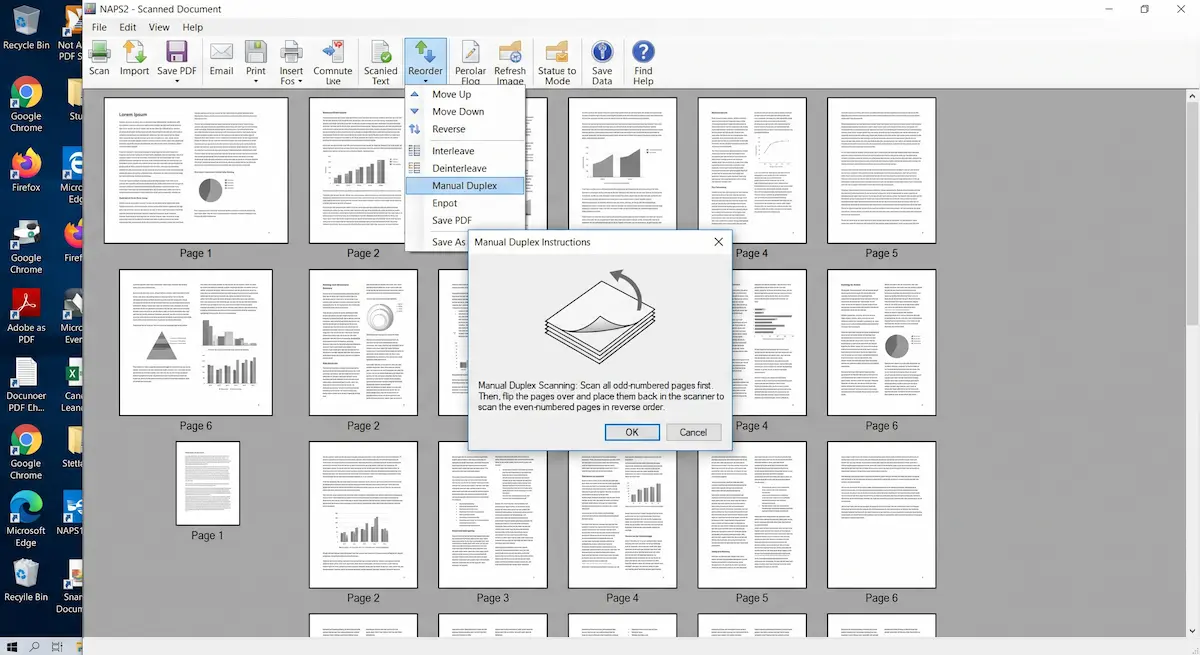Choose Move Down in the Reorder menu
This screenshot has height=655, width=1200.
click(x=465, y=112)
